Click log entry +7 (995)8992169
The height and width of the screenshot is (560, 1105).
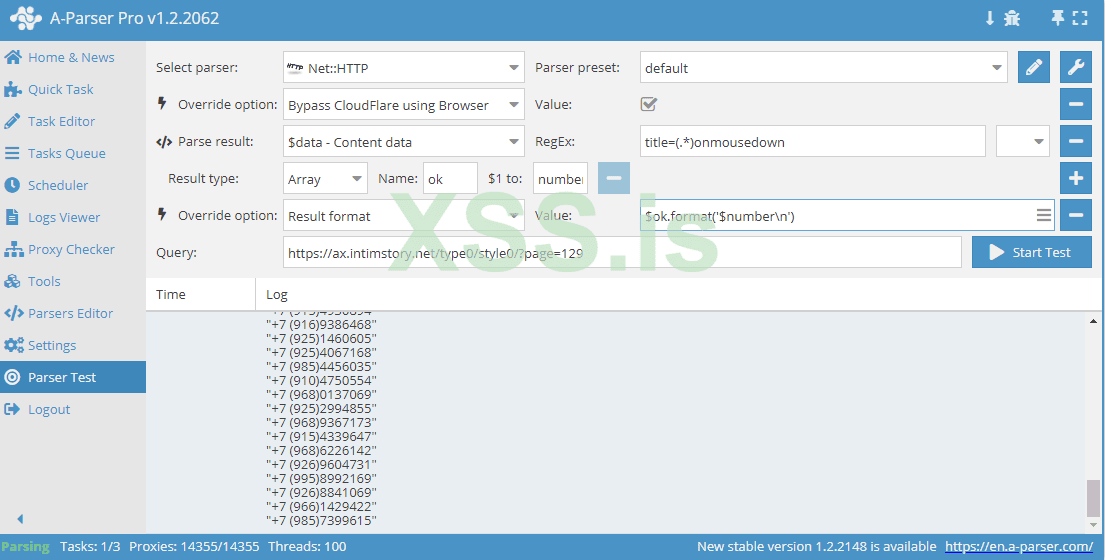[321, 478]
